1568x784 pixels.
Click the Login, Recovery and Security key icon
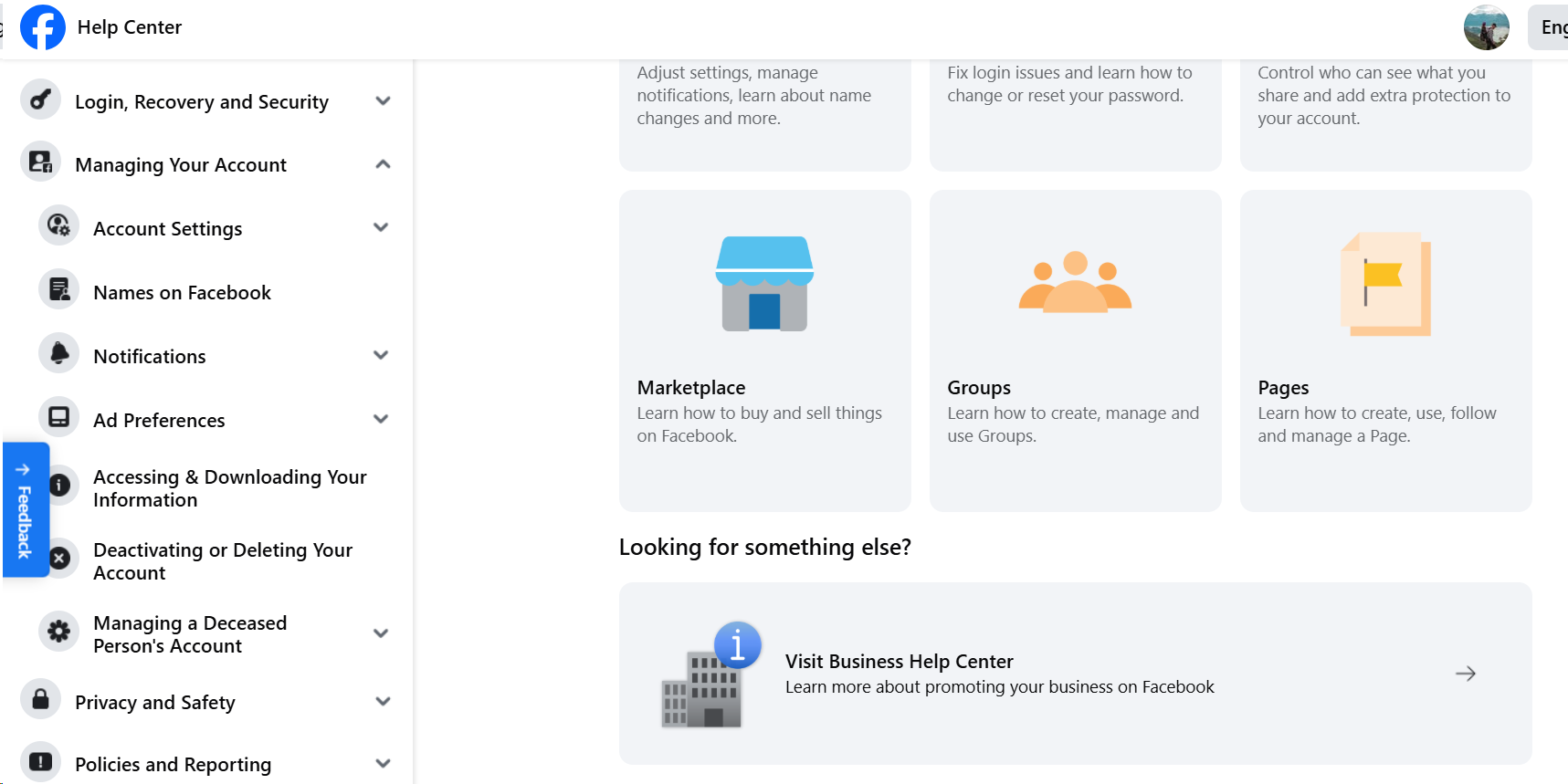point(40,99)
